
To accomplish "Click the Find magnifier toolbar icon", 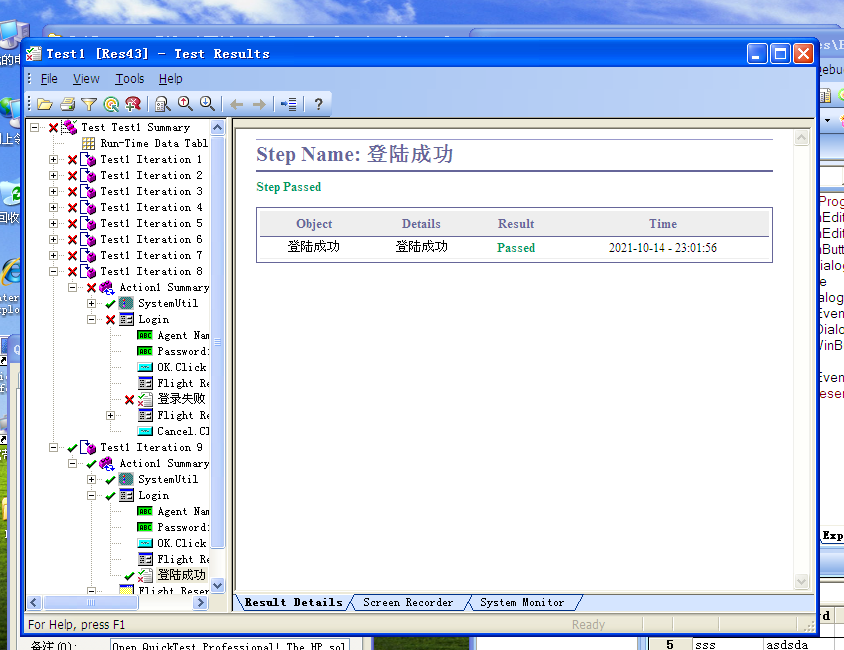I will pyautogui.click(x=163, y=104).
